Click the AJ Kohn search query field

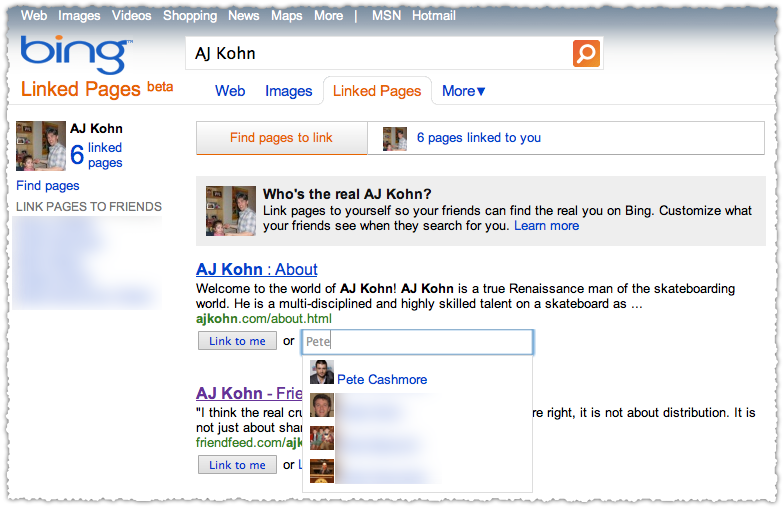click(379, 53)
